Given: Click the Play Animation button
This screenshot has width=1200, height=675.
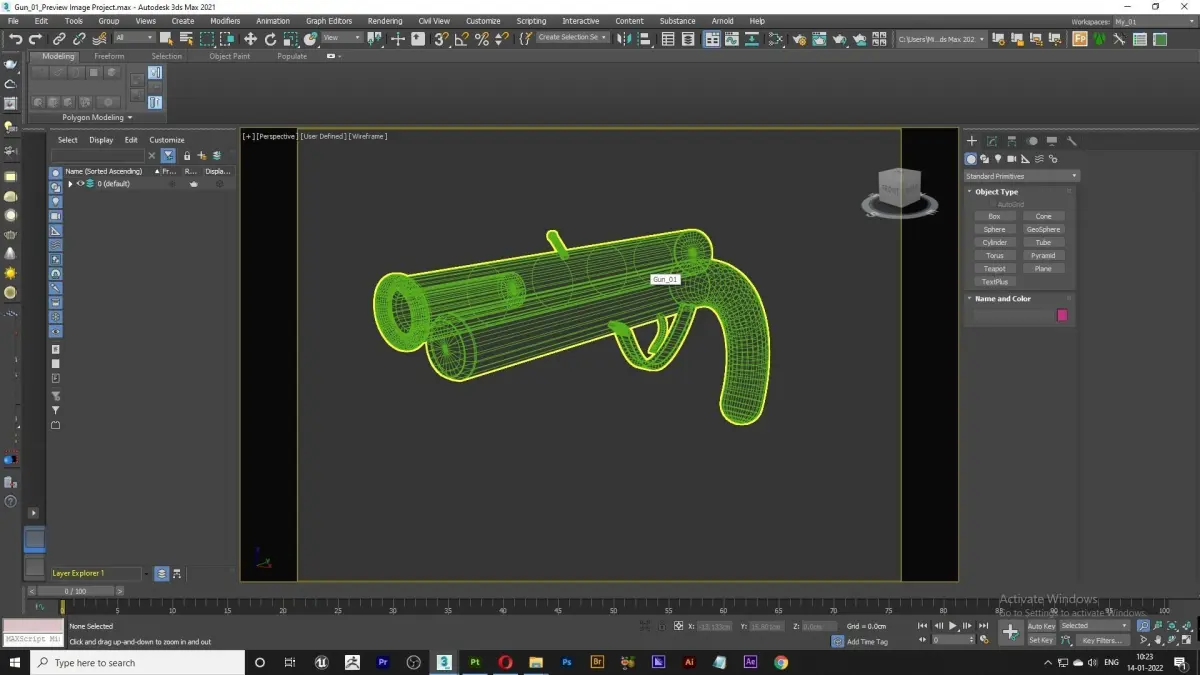Looking at the screenshot, I should (952, 626).
